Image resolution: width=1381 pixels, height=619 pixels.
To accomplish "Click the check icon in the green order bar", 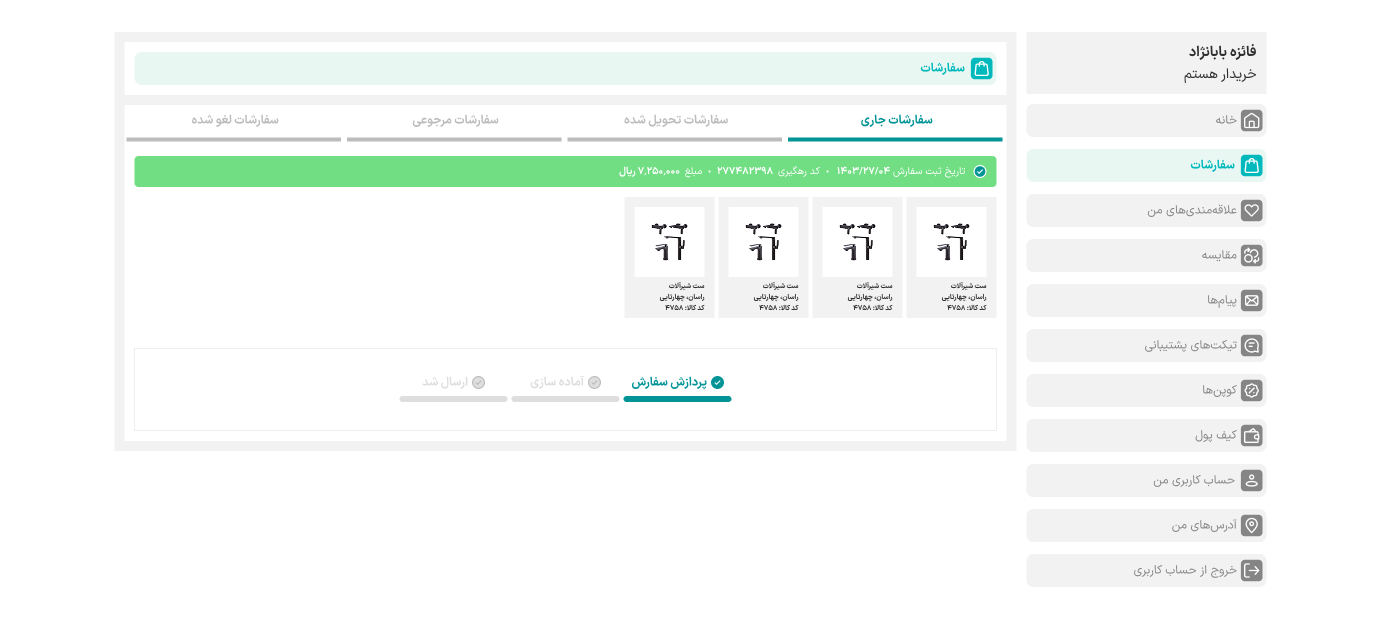I will coord(979,171).
